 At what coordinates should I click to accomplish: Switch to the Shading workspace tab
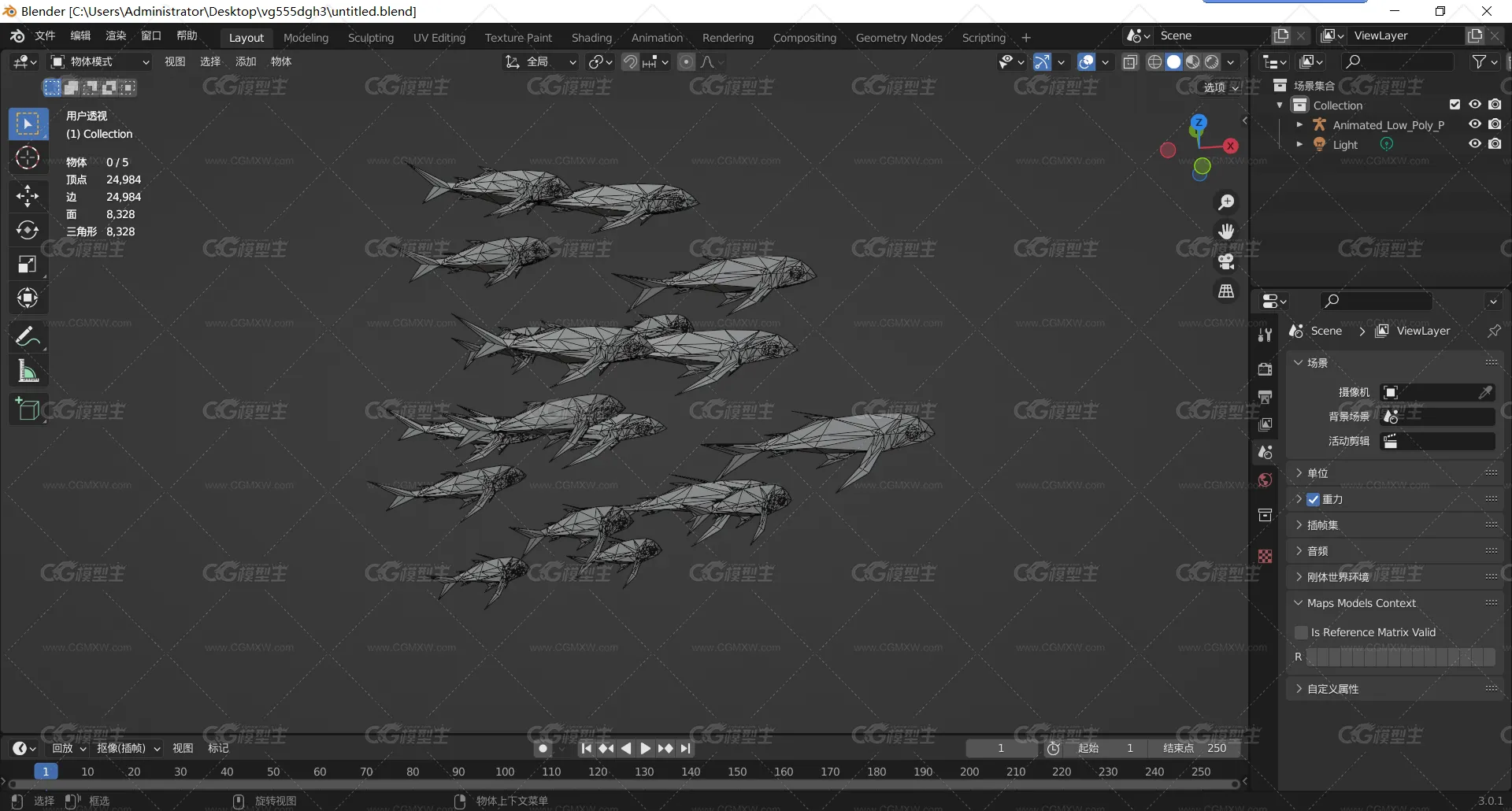coord(591,38)
